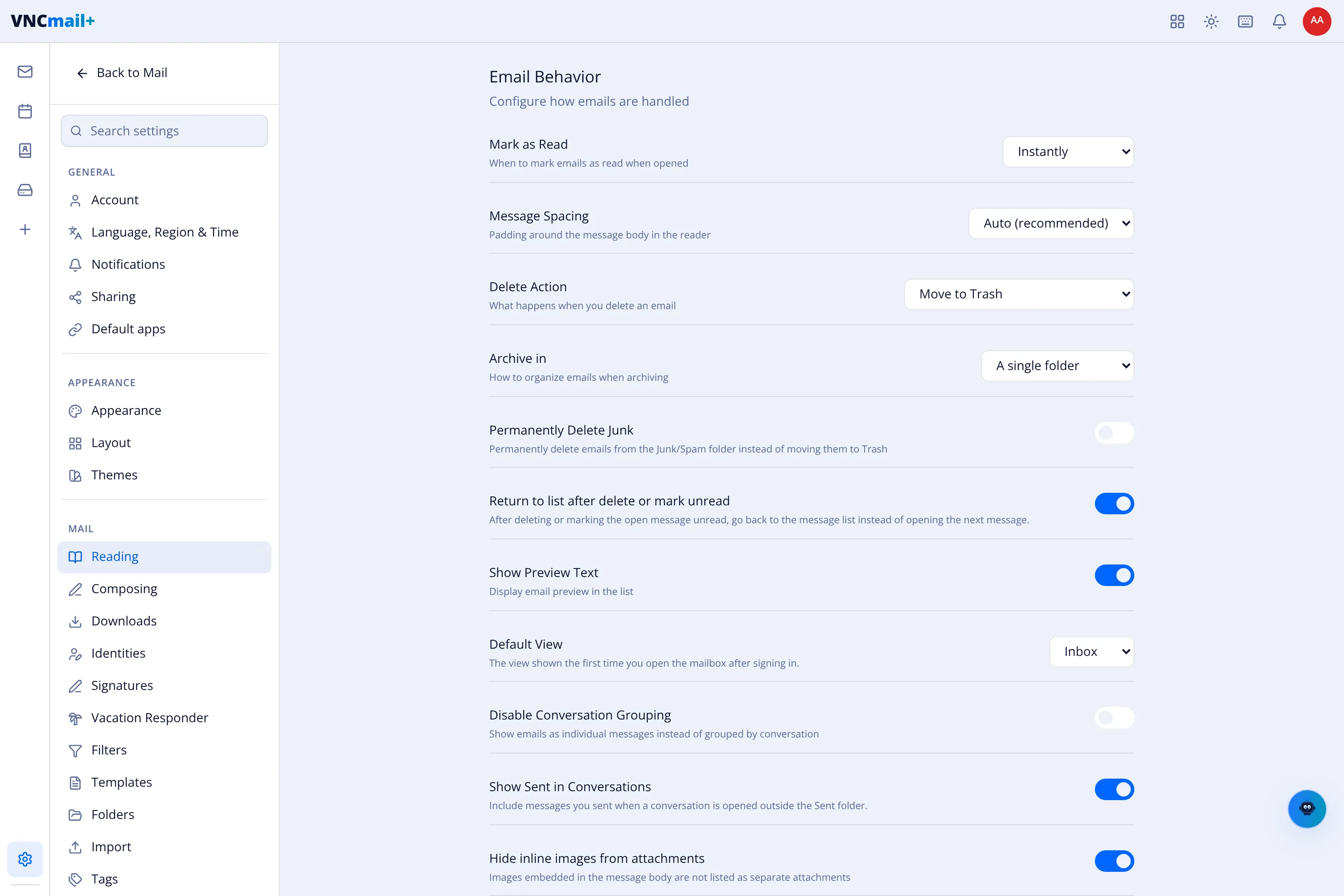This screenshot has width=1344, height=896.
Task: Open Sharing settings page
Action: click(164, 297)
